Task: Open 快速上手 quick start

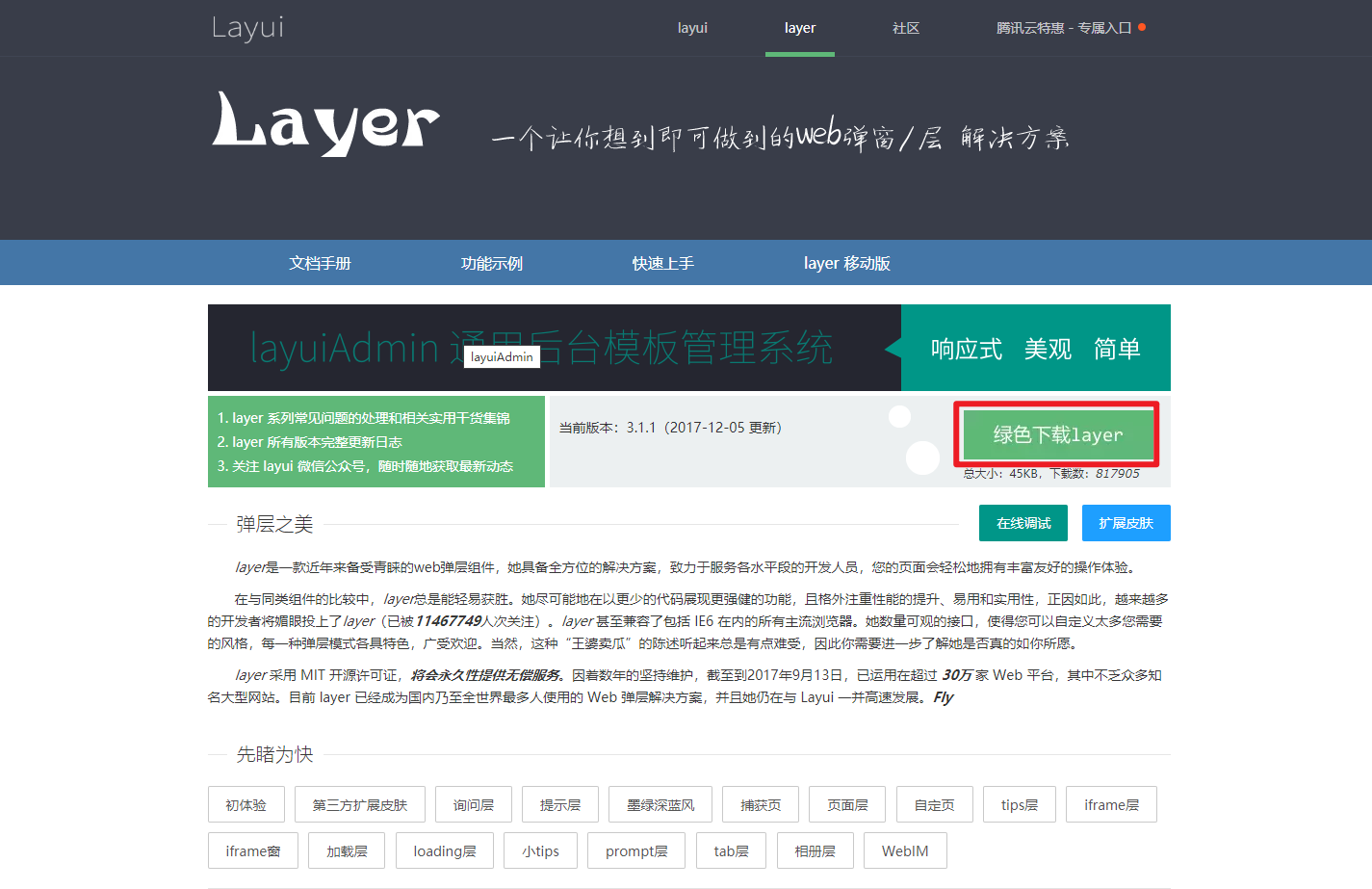Action: click(x=663, y=263)
